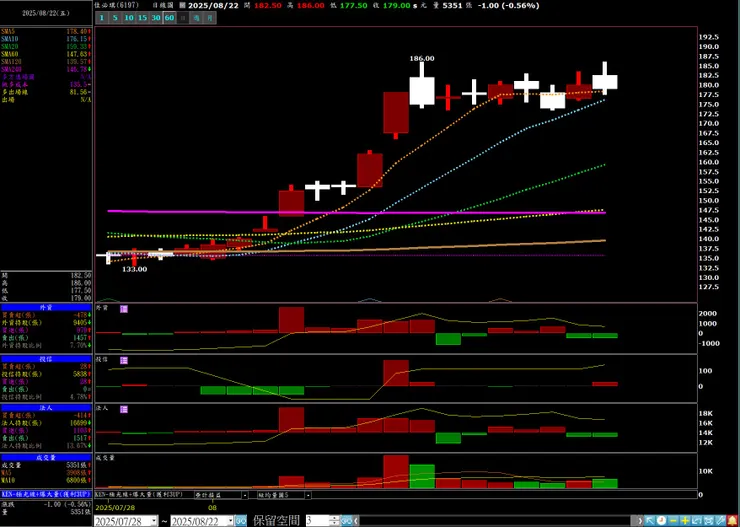Click the GO button beside end date

click(x=241, y=521)
